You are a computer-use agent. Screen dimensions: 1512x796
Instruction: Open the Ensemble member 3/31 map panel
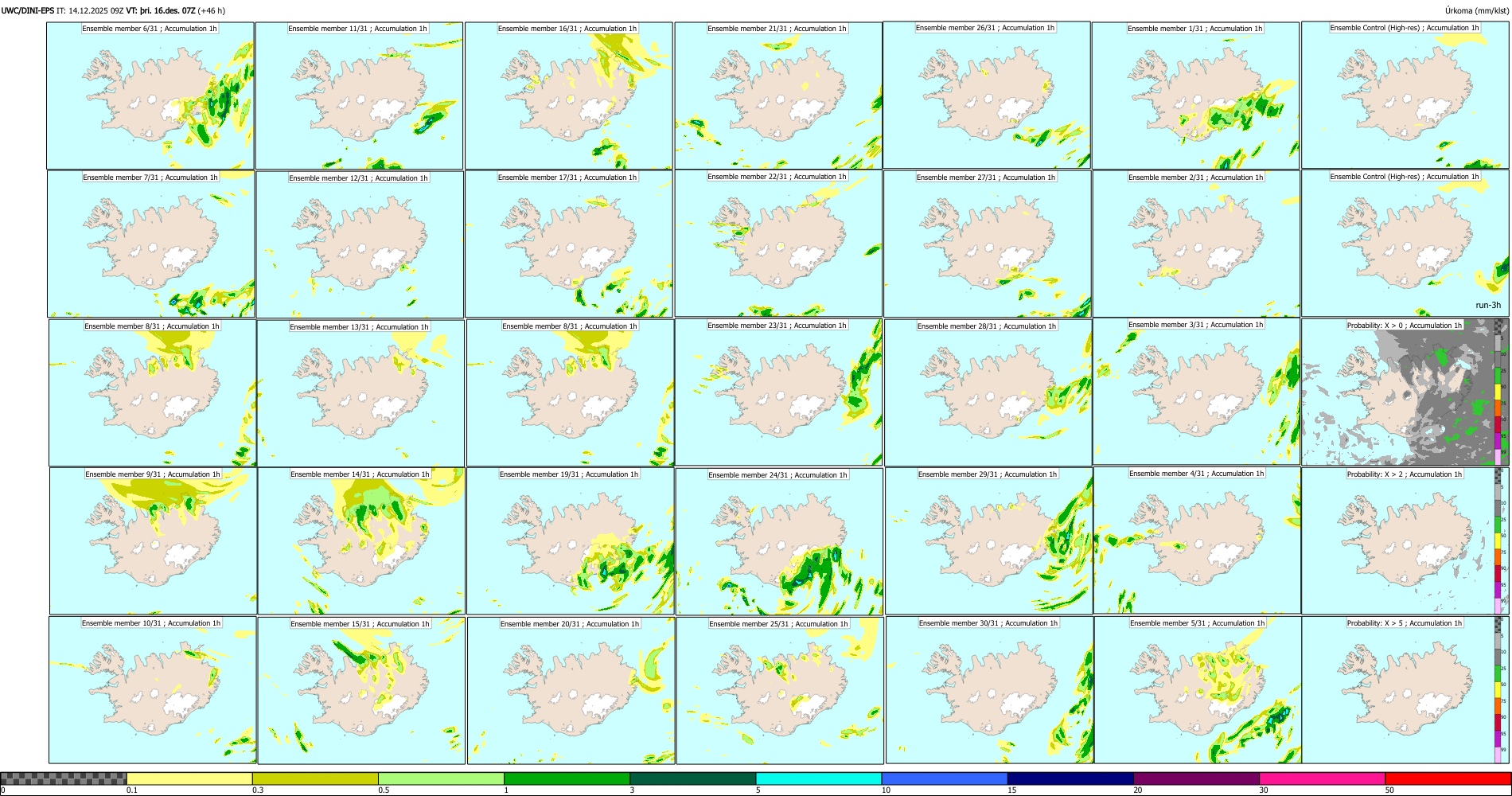pos(1197,392)
